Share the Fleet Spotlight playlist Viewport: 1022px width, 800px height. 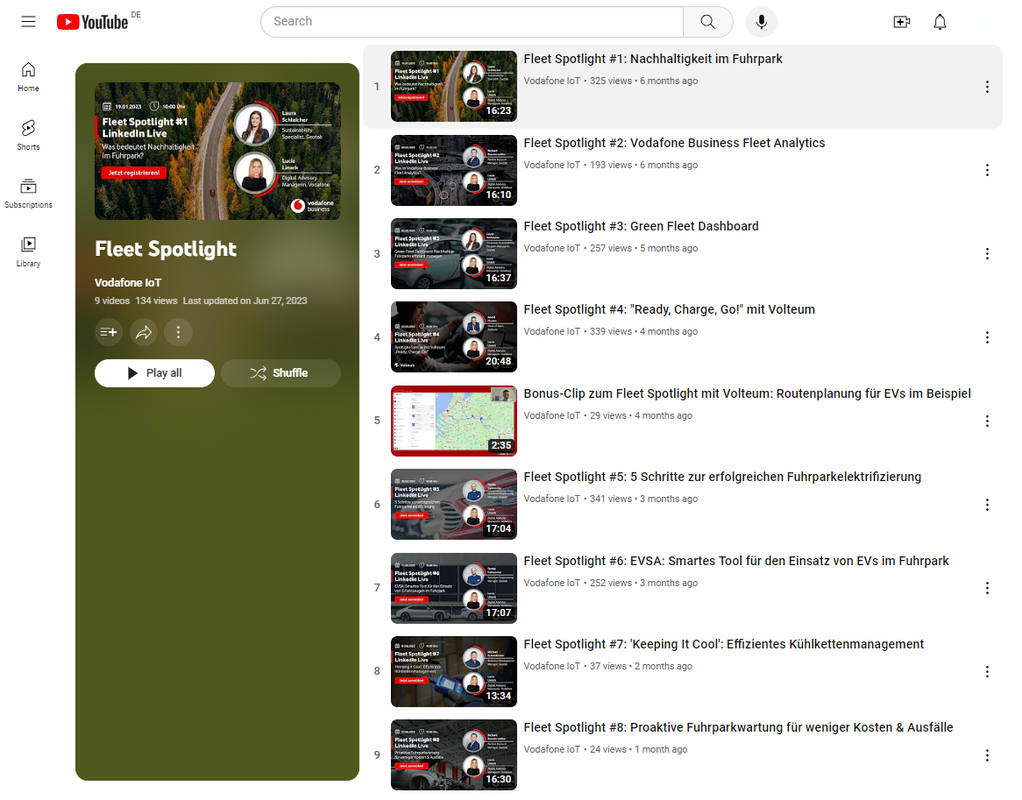[144, 332]
